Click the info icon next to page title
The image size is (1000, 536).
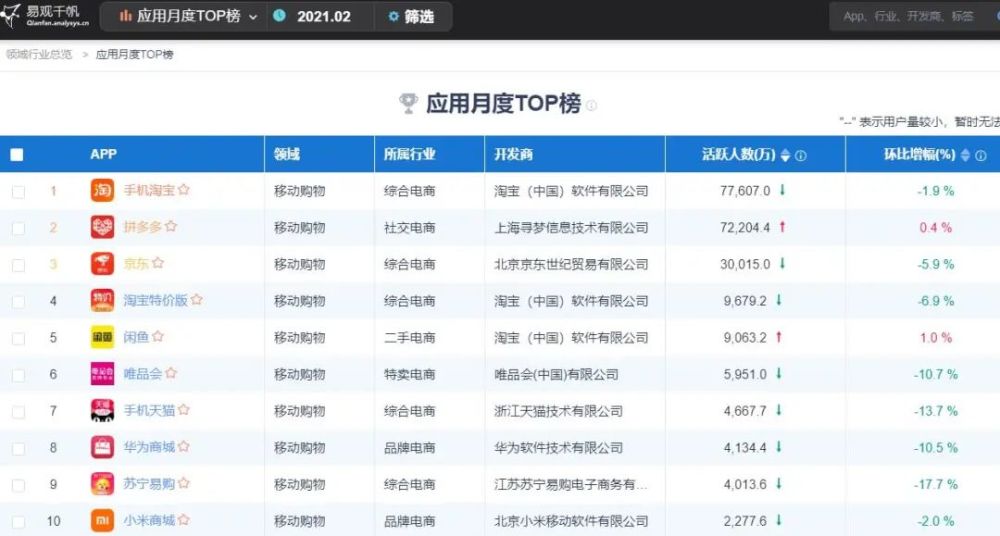click(x=591, y=105)
